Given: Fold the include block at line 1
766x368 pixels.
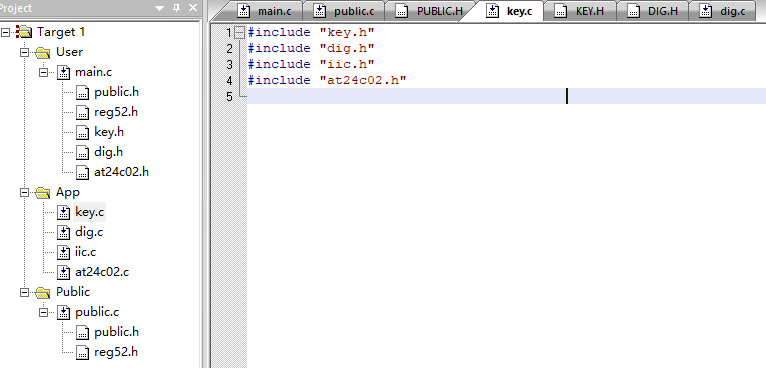Looking at the screenshot, I should pyautogui.click(x=239, y=33).
